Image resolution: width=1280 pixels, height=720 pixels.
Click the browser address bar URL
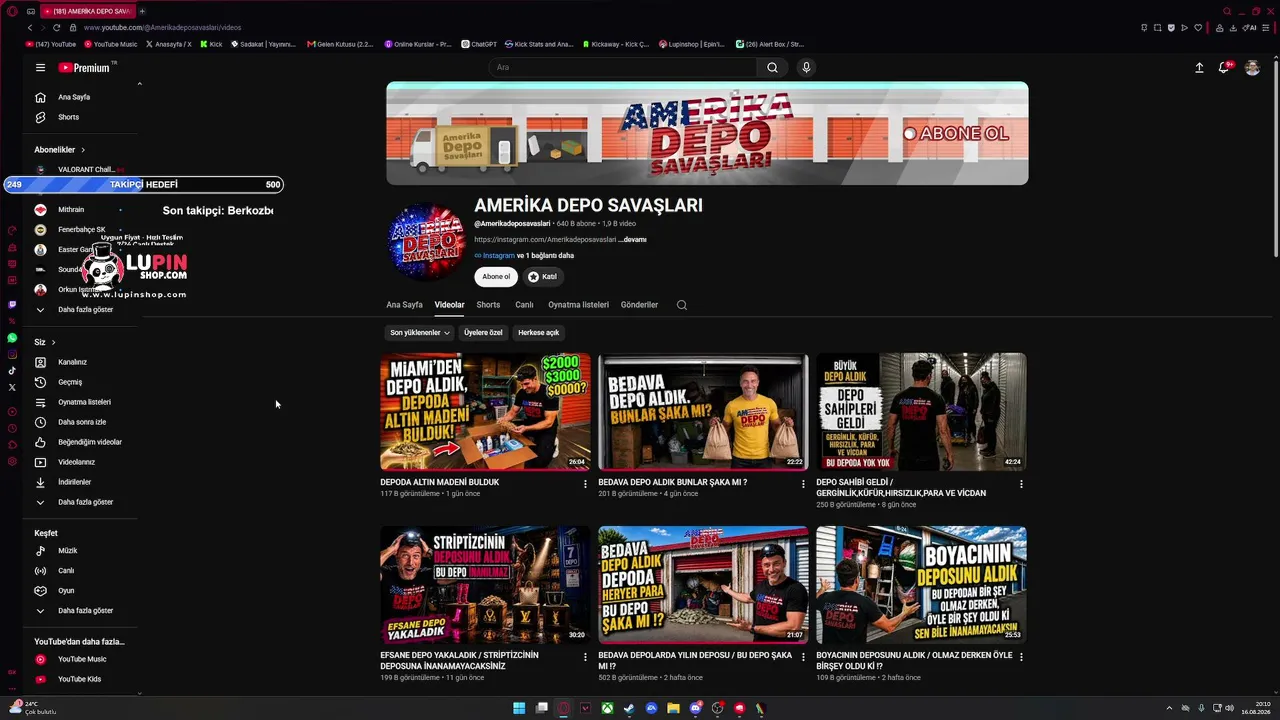[163, 27]
